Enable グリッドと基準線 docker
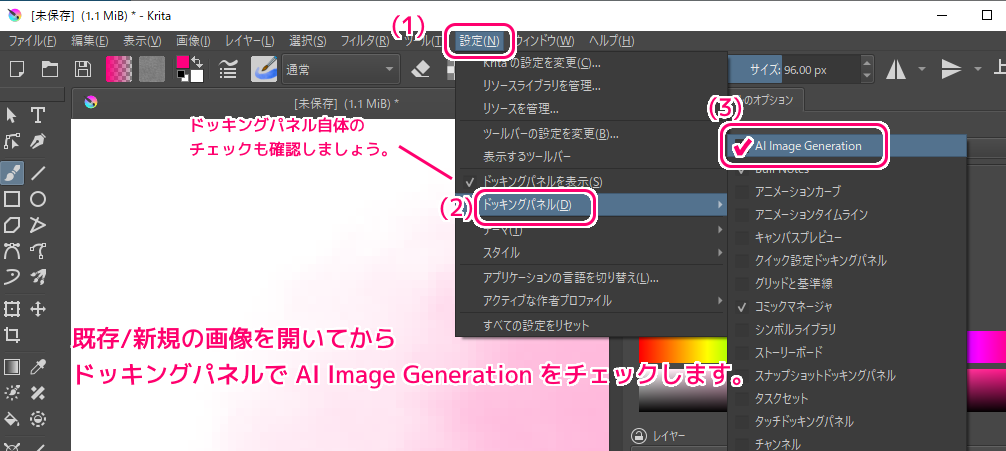 (x=847, y=283)
